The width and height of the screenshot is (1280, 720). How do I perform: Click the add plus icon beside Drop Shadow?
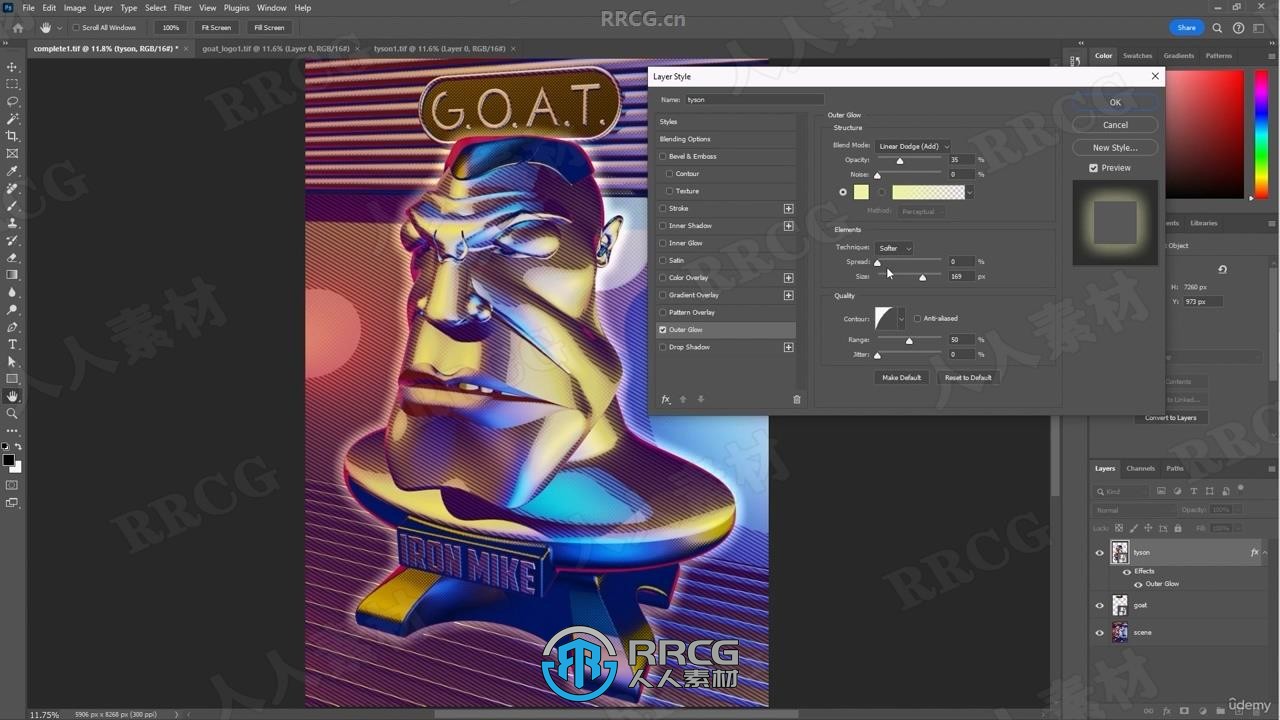click(x=788, y=347)
